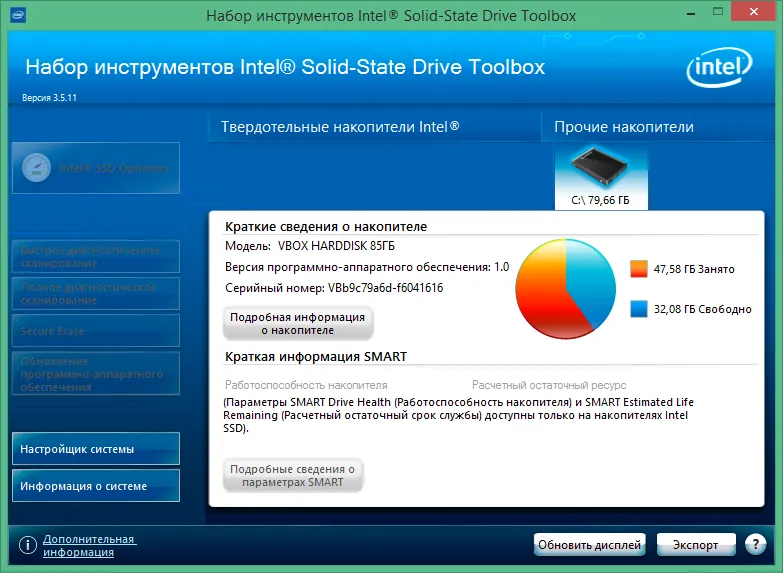This screenshot has width=783, height=573.
Task: Minimize the Toolbox window
Action: pos(691,13)
